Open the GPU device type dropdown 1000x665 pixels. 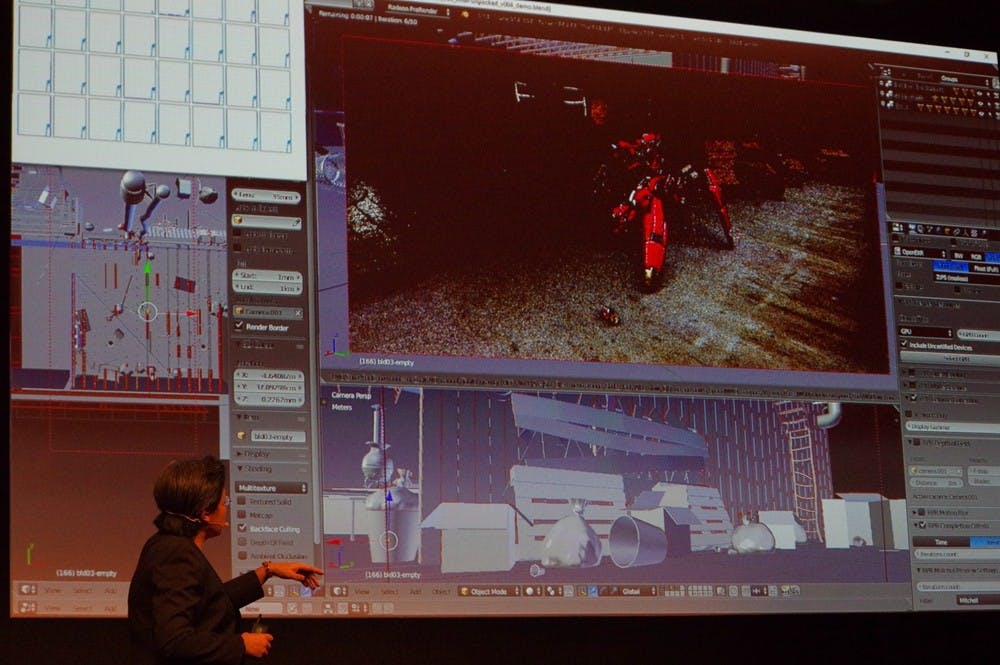pyautogui.click(x=925, y=332)
